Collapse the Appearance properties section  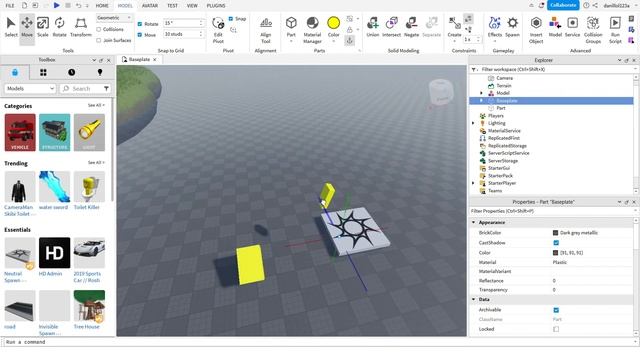473,222
